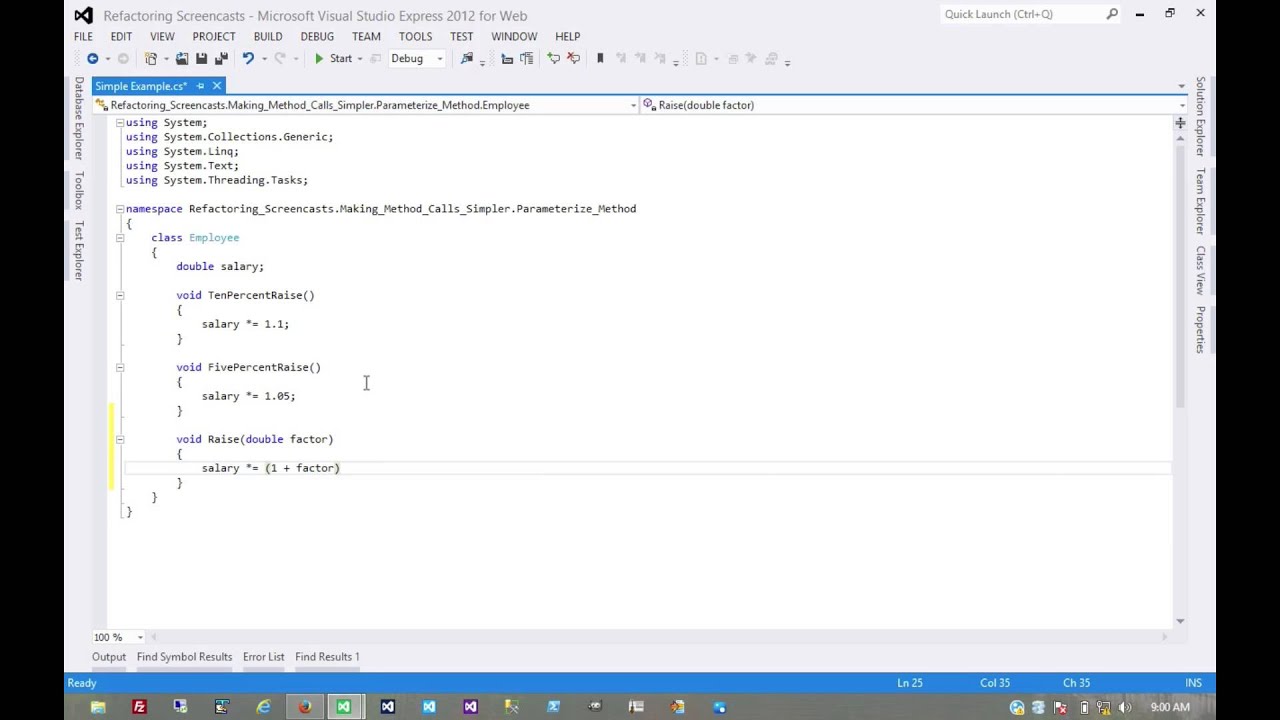The width and height of the screenshot is (1280, 720).
Task: Save Simple Example.cs with the disk icon
Action: 201,59
